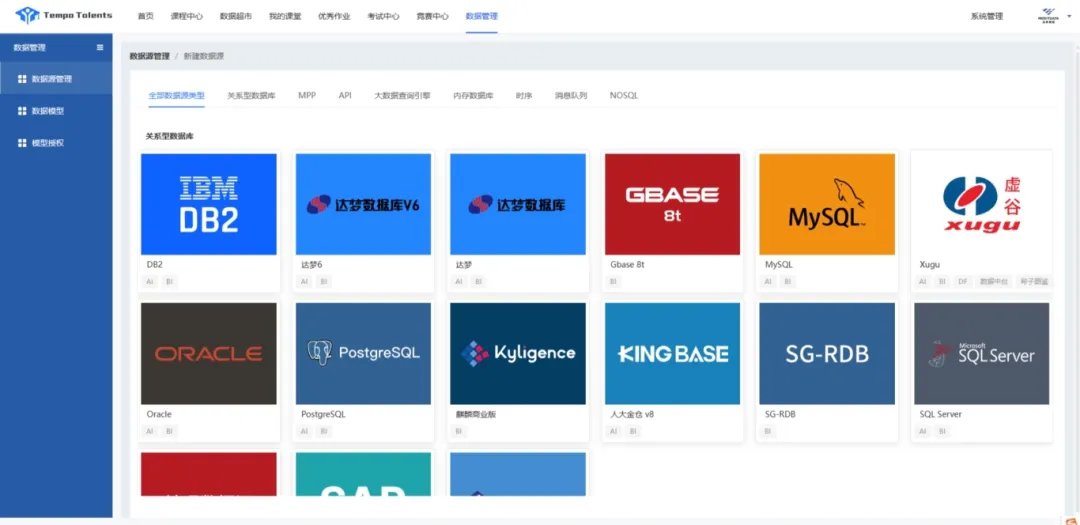The width and height of the screenshot is (1080, 525).
Task: Open 数据模型 in the sidebar
Action: (56, 111)
